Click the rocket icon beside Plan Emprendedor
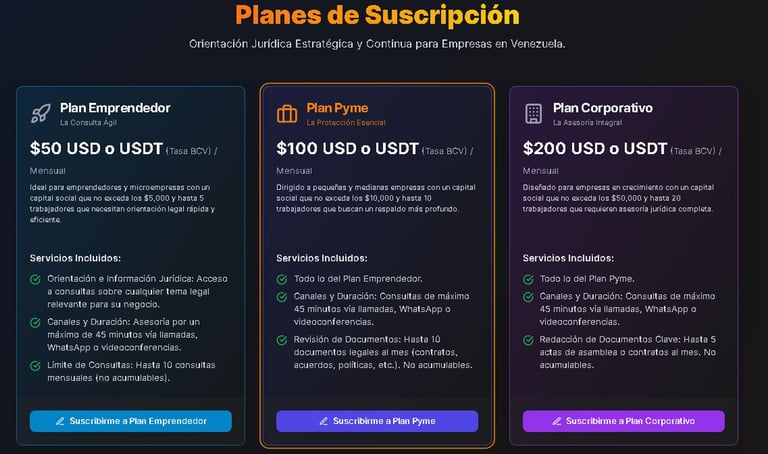The height and width of the screenshot is (454, 768). coord(41,114)
